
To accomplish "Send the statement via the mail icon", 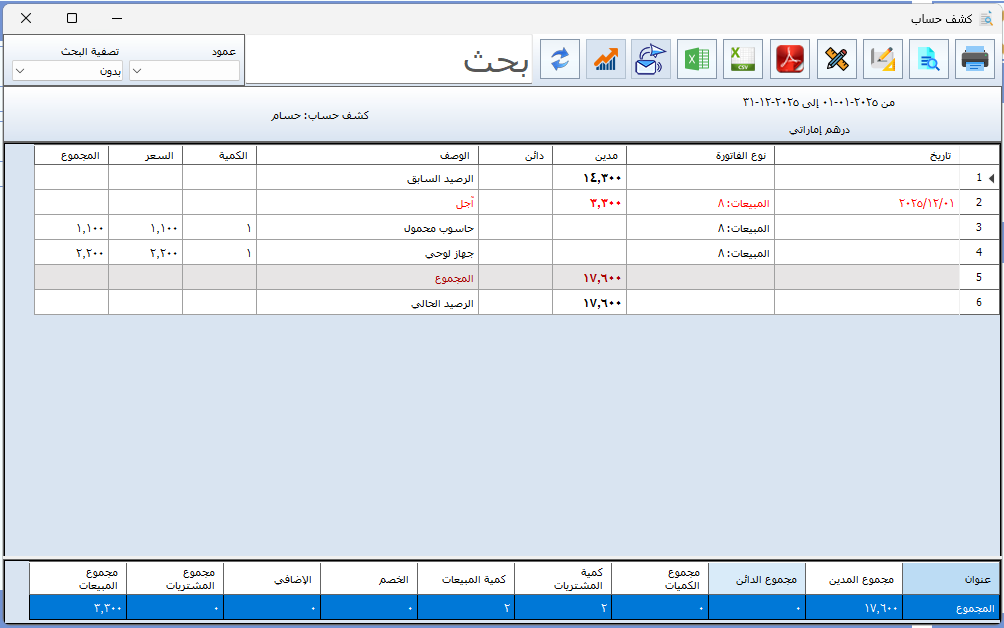I will coord(651,59).
